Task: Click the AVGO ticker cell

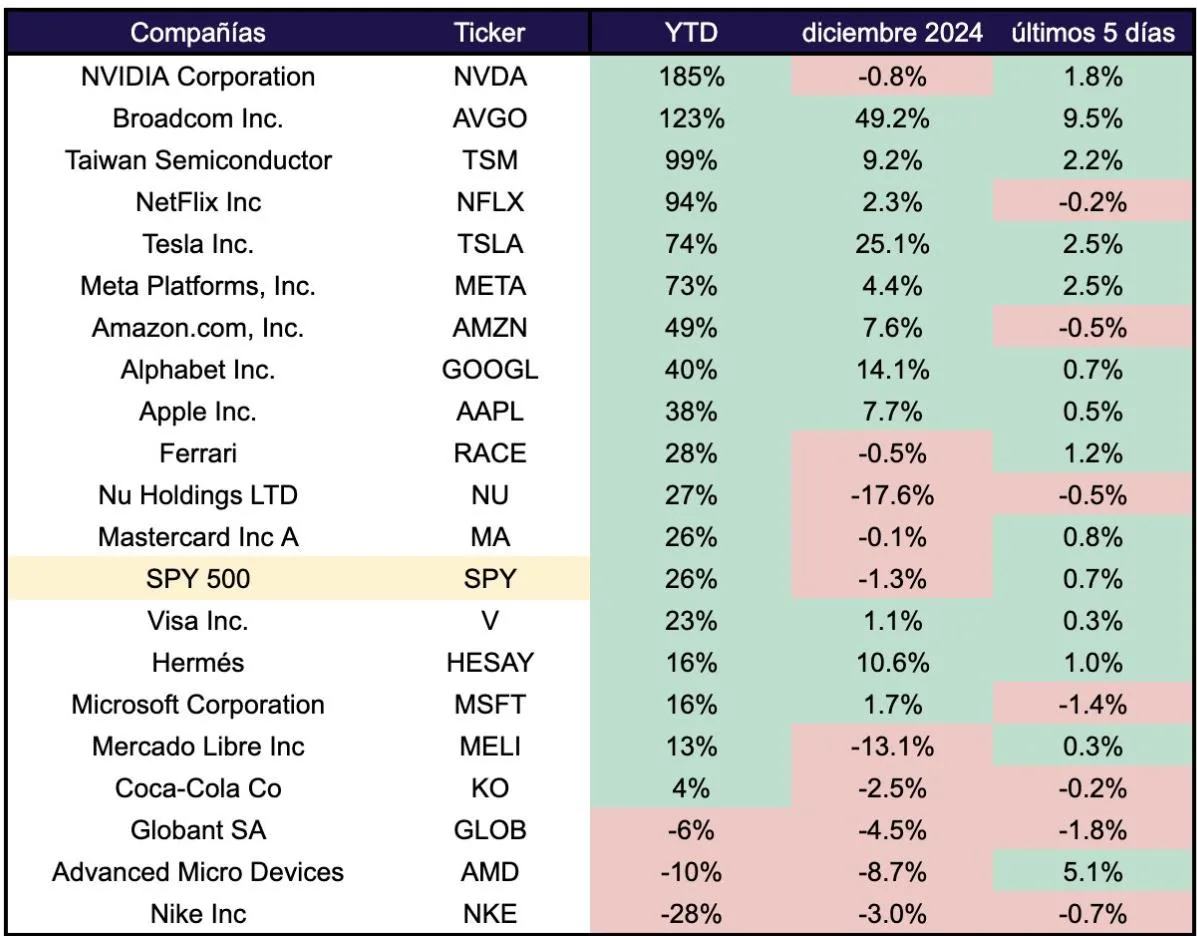Action: (x=489, y=118)
